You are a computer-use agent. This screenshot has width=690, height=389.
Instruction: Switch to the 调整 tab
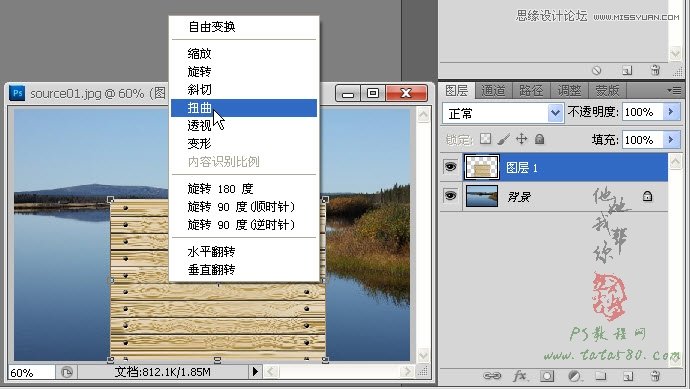(x=569, y=91)
